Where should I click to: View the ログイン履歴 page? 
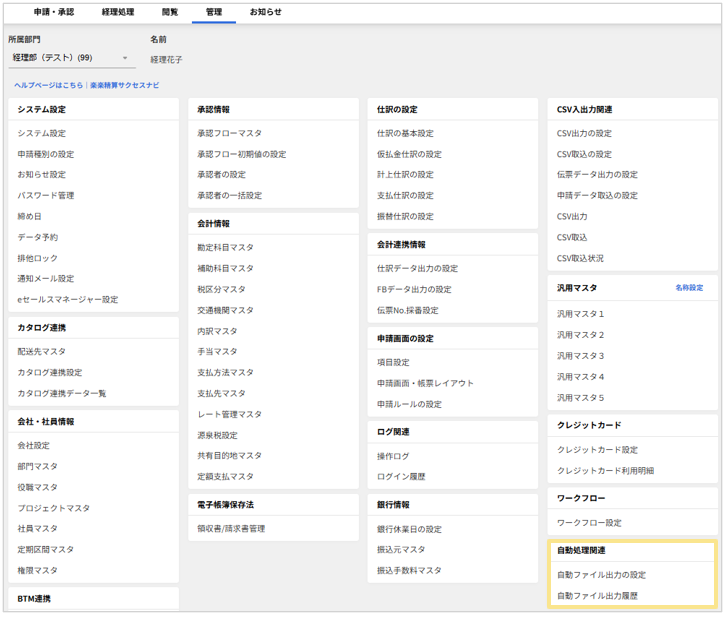pyautogui.click(x=401, y=477)
